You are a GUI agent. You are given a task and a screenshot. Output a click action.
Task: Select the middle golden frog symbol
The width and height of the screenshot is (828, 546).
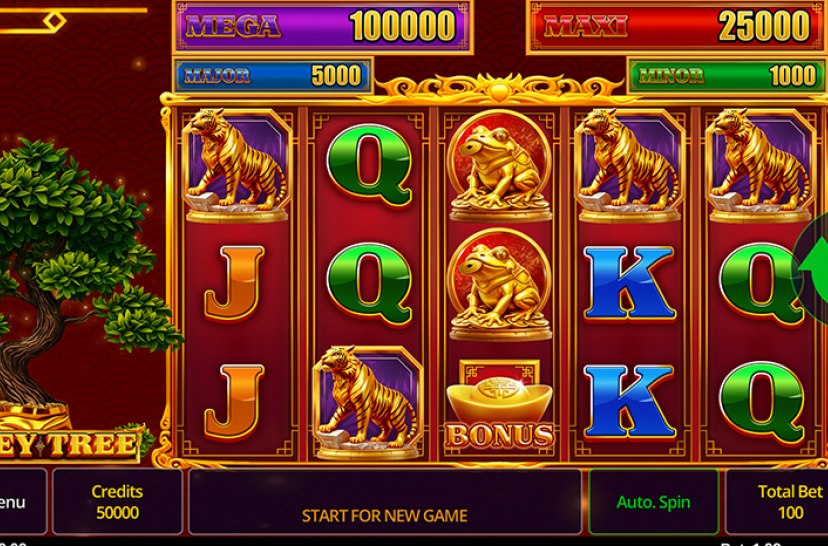(x=500, y=285)
